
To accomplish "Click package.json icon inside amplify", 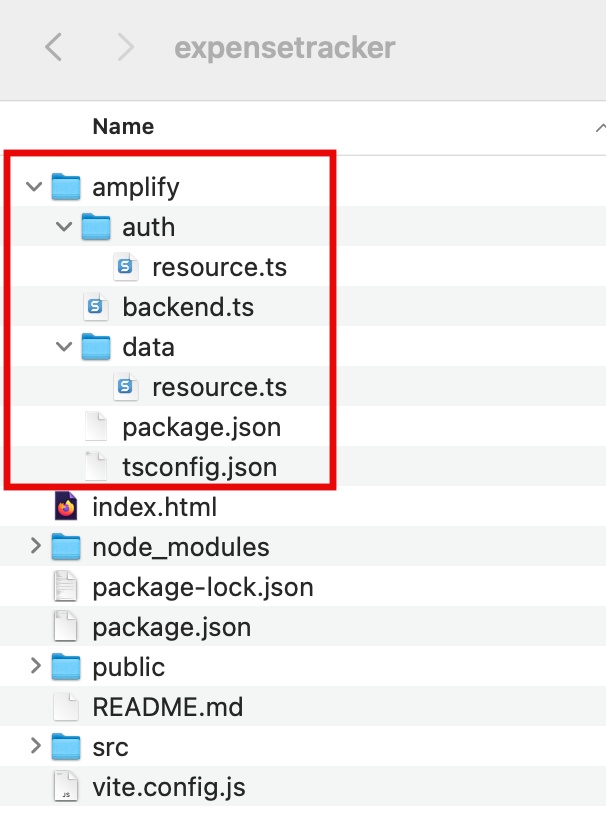I will point(96,427).
